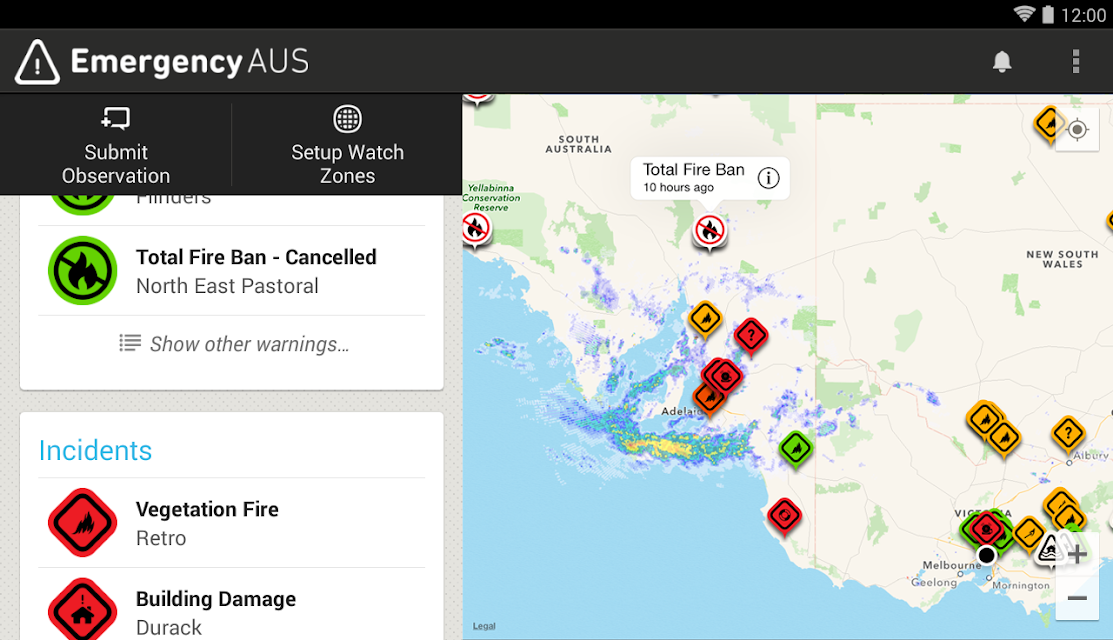Open the three-dot overflow menu
This screenshot has width=1113, height=640.
(x=1076, y=62)
